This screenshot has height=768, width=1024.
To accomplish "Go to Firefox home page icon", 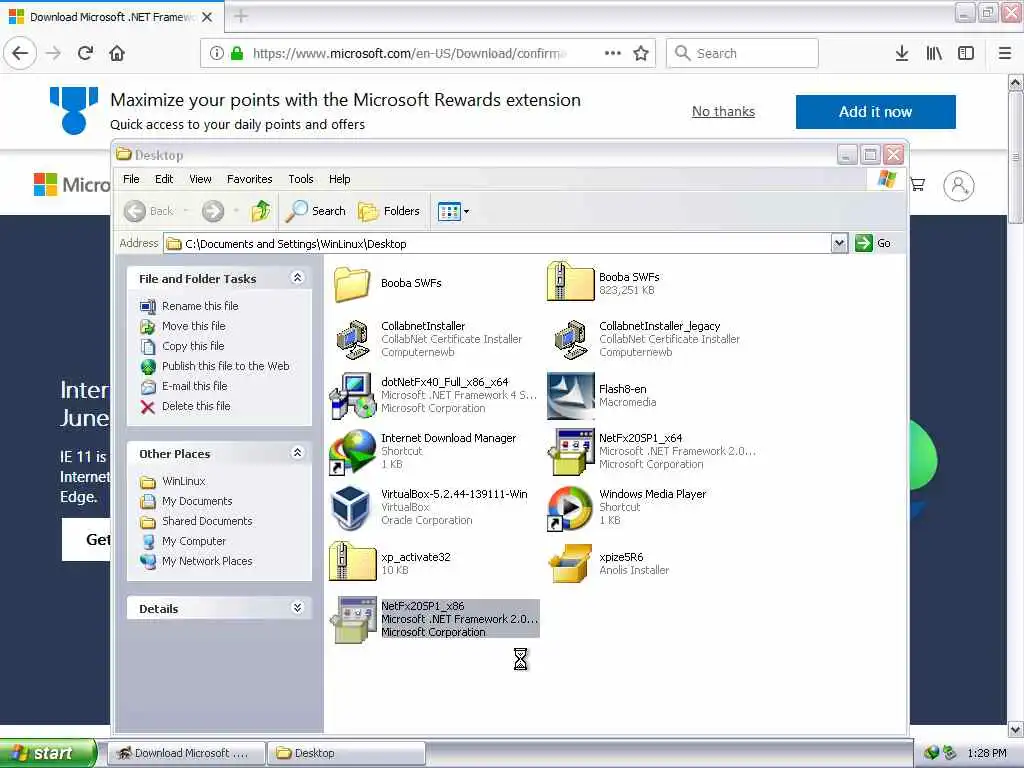I will pos(117,53).
